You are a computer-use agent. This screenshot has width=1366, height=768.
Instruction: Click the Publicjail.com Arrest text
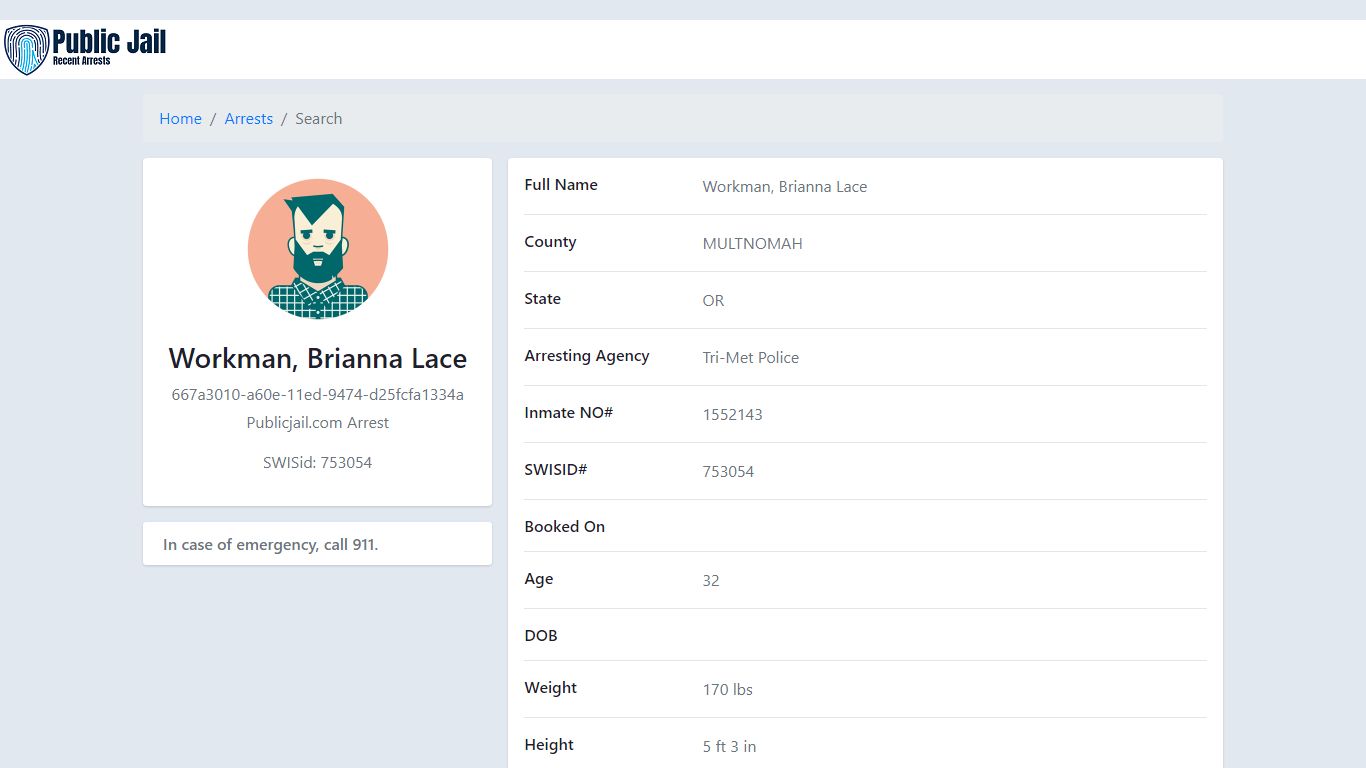tap(318, 422)
